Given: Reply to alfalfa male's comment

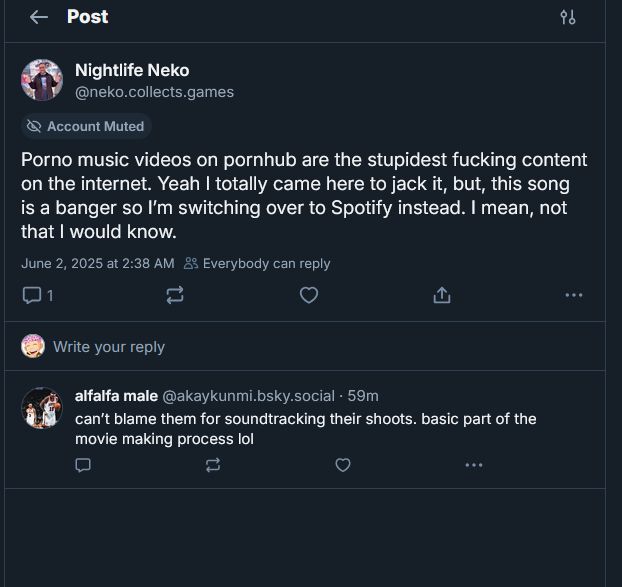Looking at the screenshot, I should [x=84, y=465].
